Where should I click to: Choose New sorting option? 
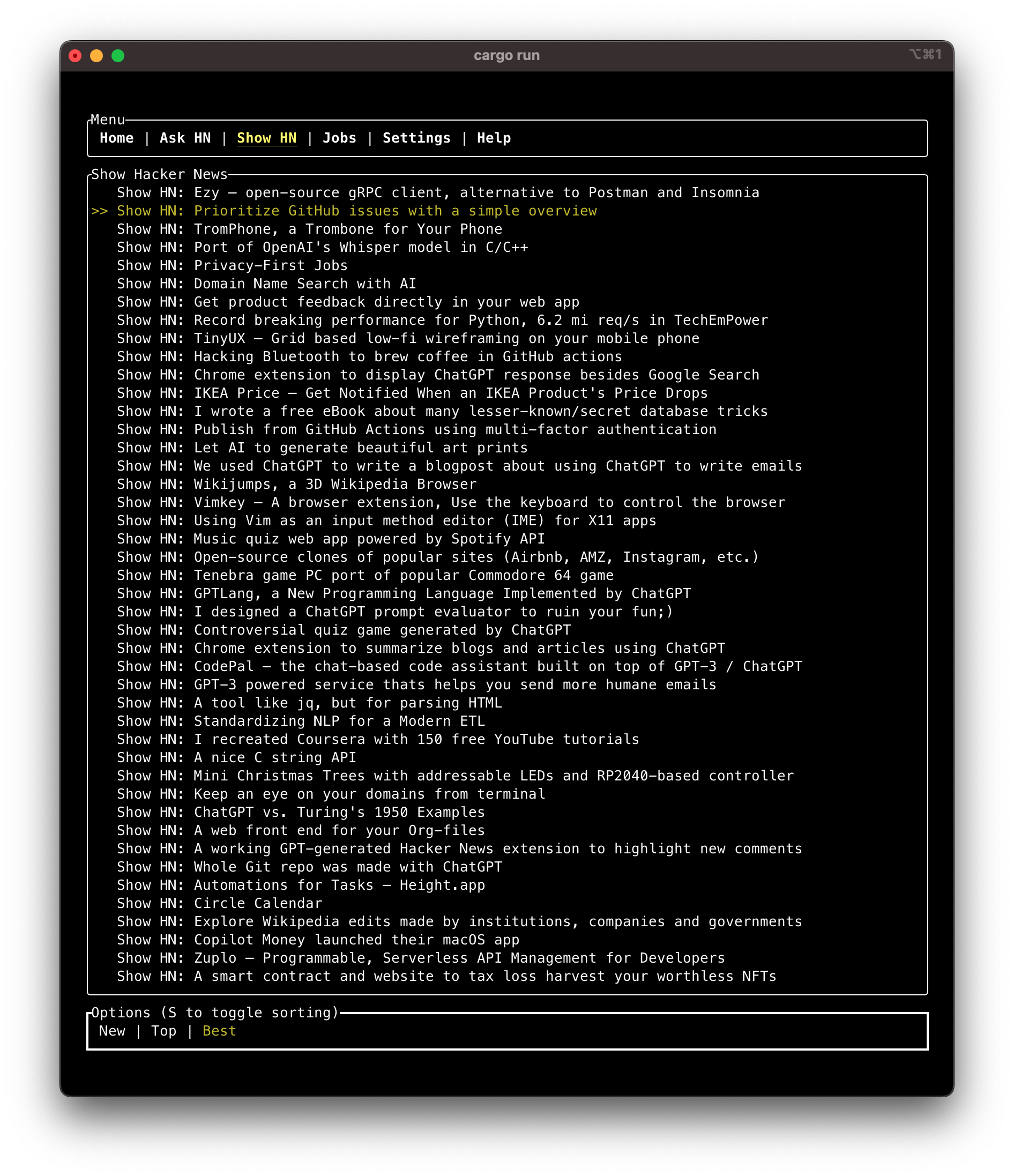[x=112, y=1031]
